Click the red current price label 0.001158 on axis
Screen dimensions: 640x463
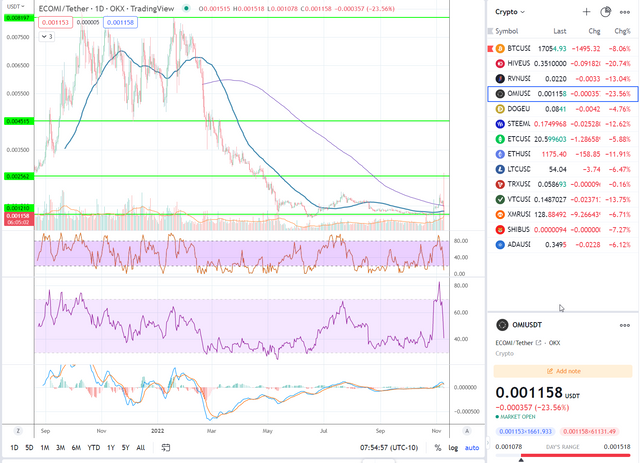18,219
